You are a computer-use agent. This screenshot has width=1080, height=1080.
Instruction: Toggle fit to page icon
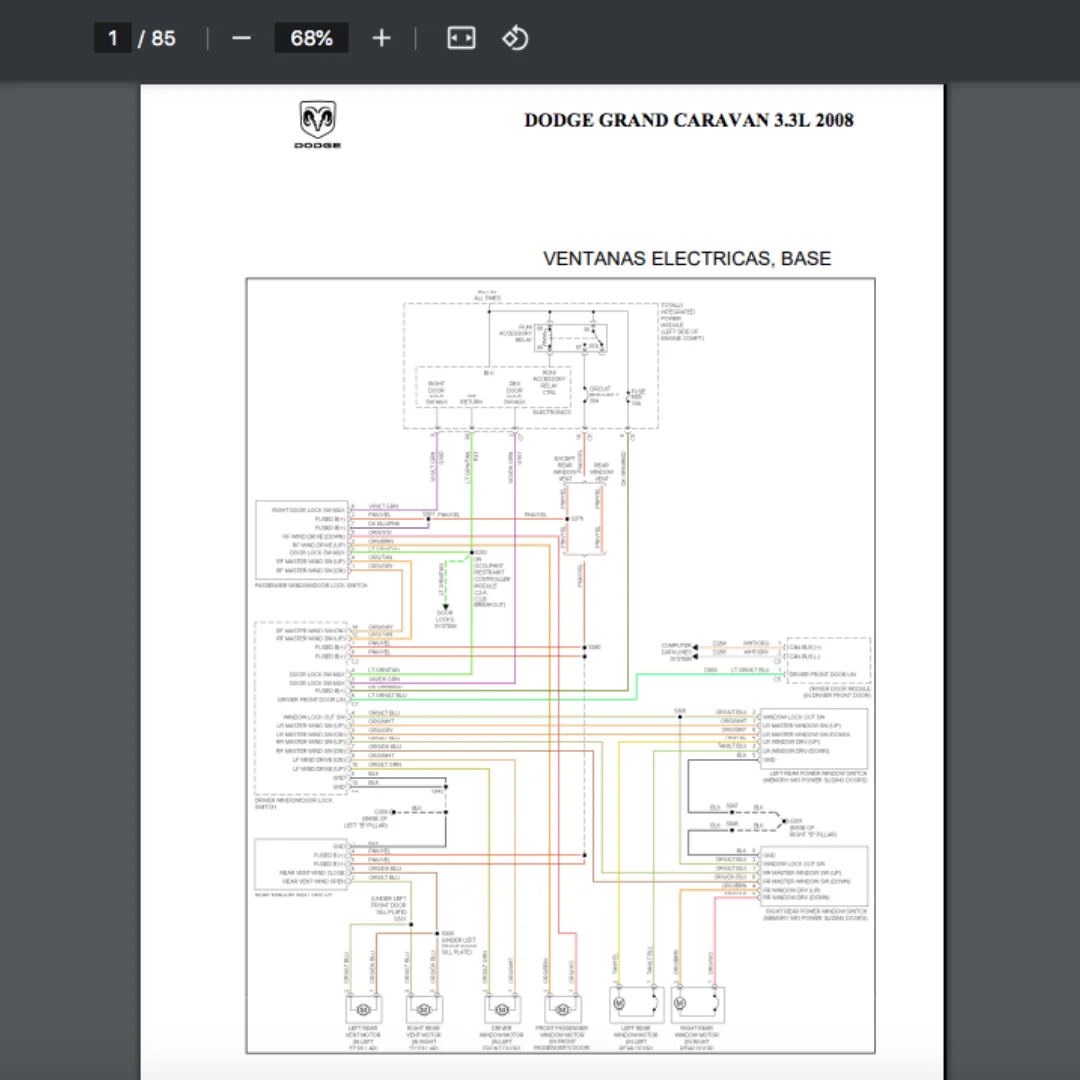pos(461,38)
